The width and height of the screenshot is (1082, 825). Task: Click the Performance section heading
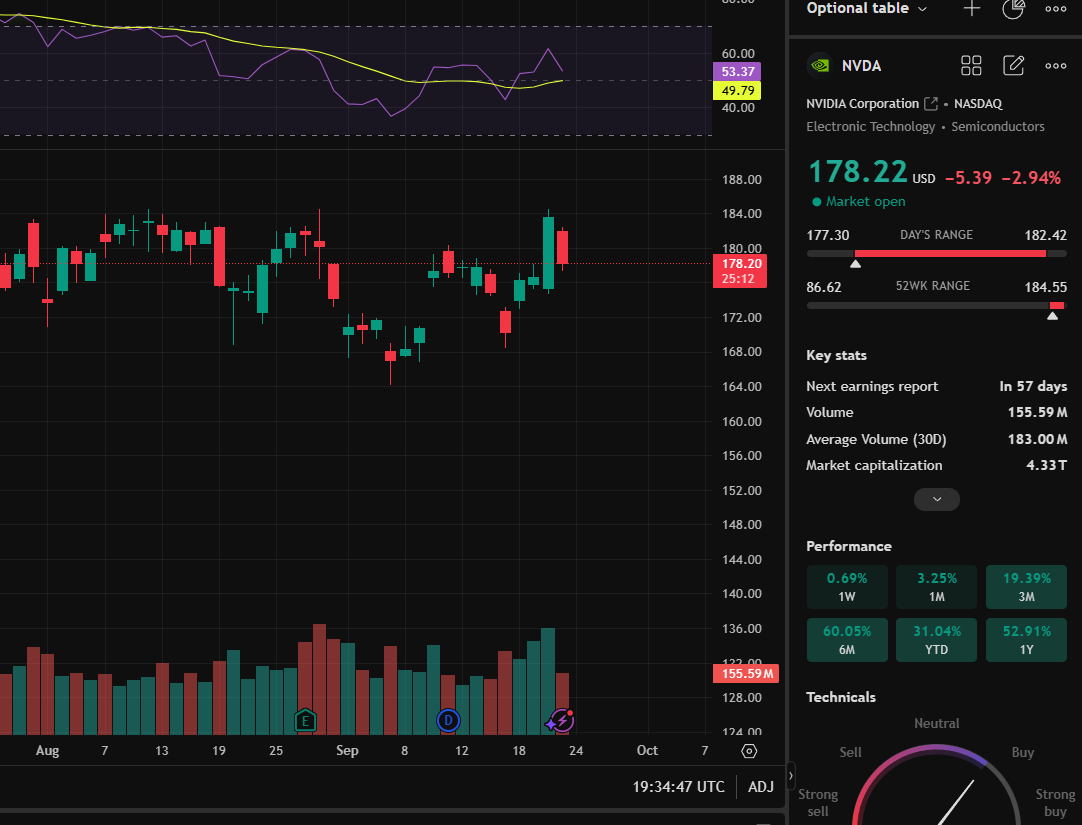tap(849, 546)
